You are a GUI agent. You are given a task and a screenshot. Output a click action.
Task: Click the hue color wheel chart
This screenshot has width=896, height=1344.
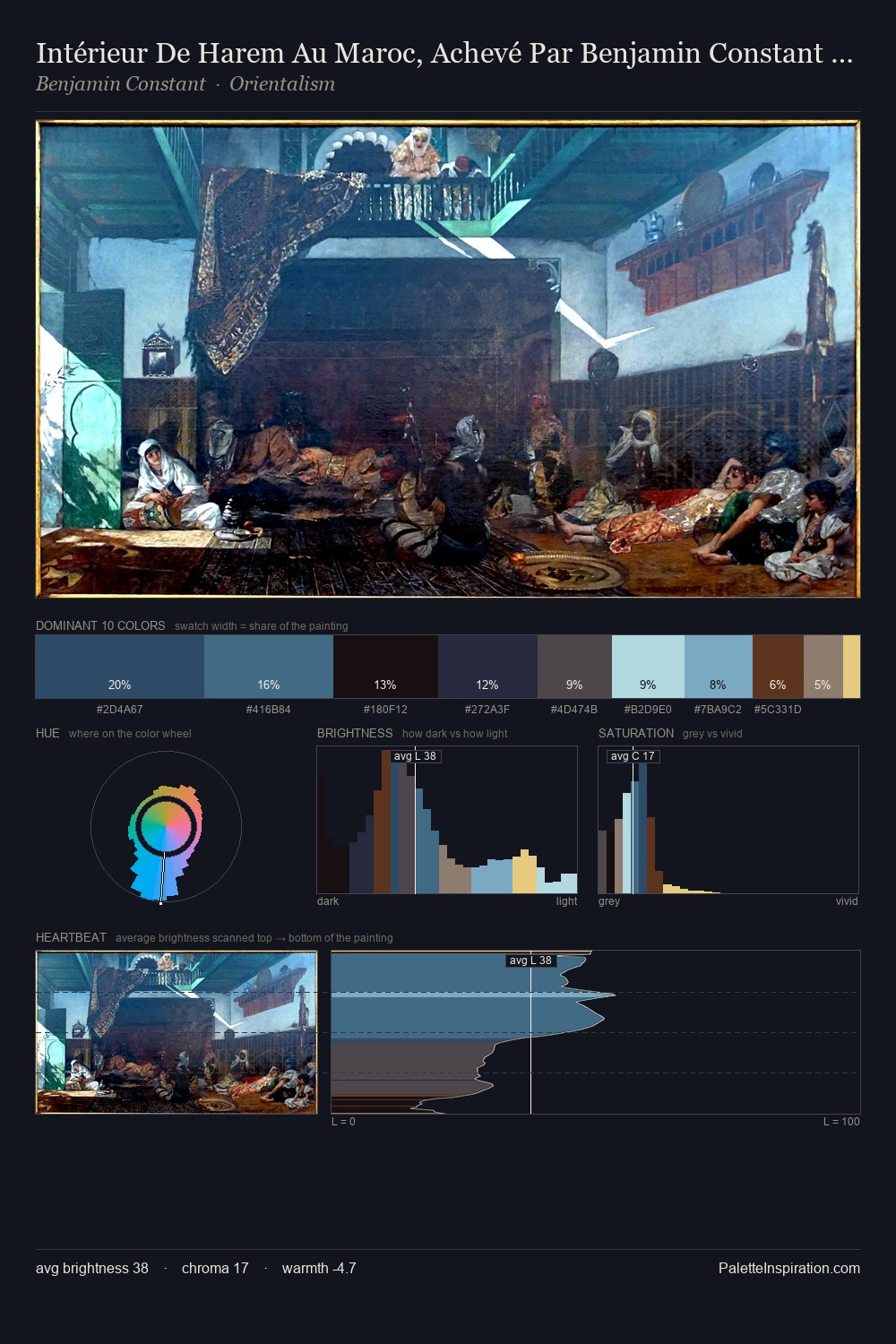[x=166, y=827]
